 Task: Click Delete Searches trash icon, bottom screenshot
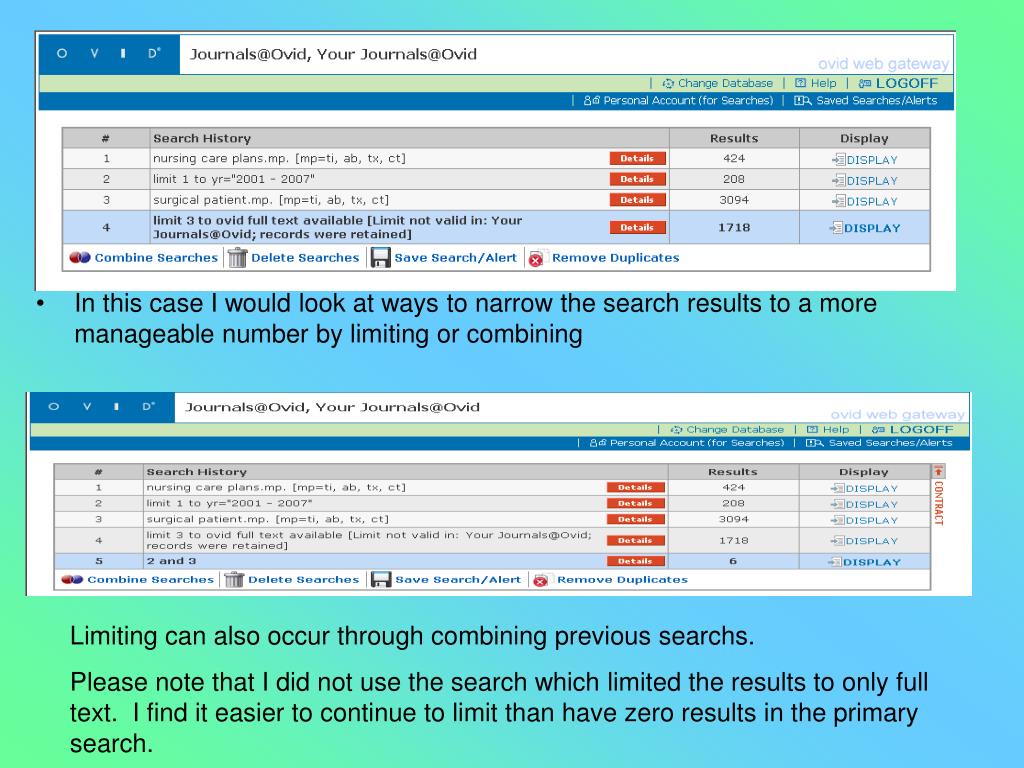pos(234,579)
